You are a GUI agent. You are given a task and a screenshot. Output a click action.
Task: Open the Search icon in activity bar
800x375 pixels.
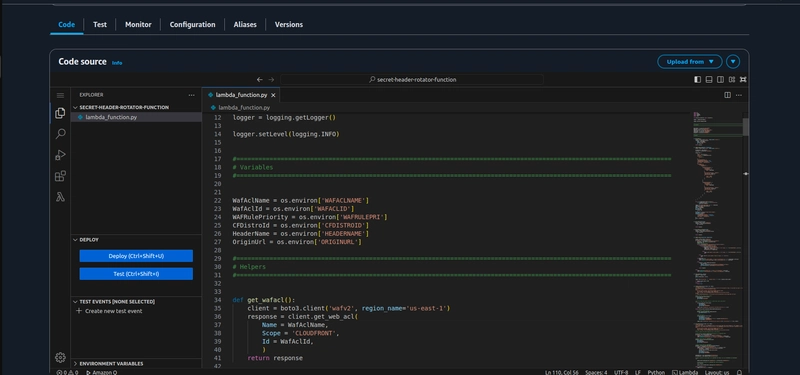pos(60,134)
